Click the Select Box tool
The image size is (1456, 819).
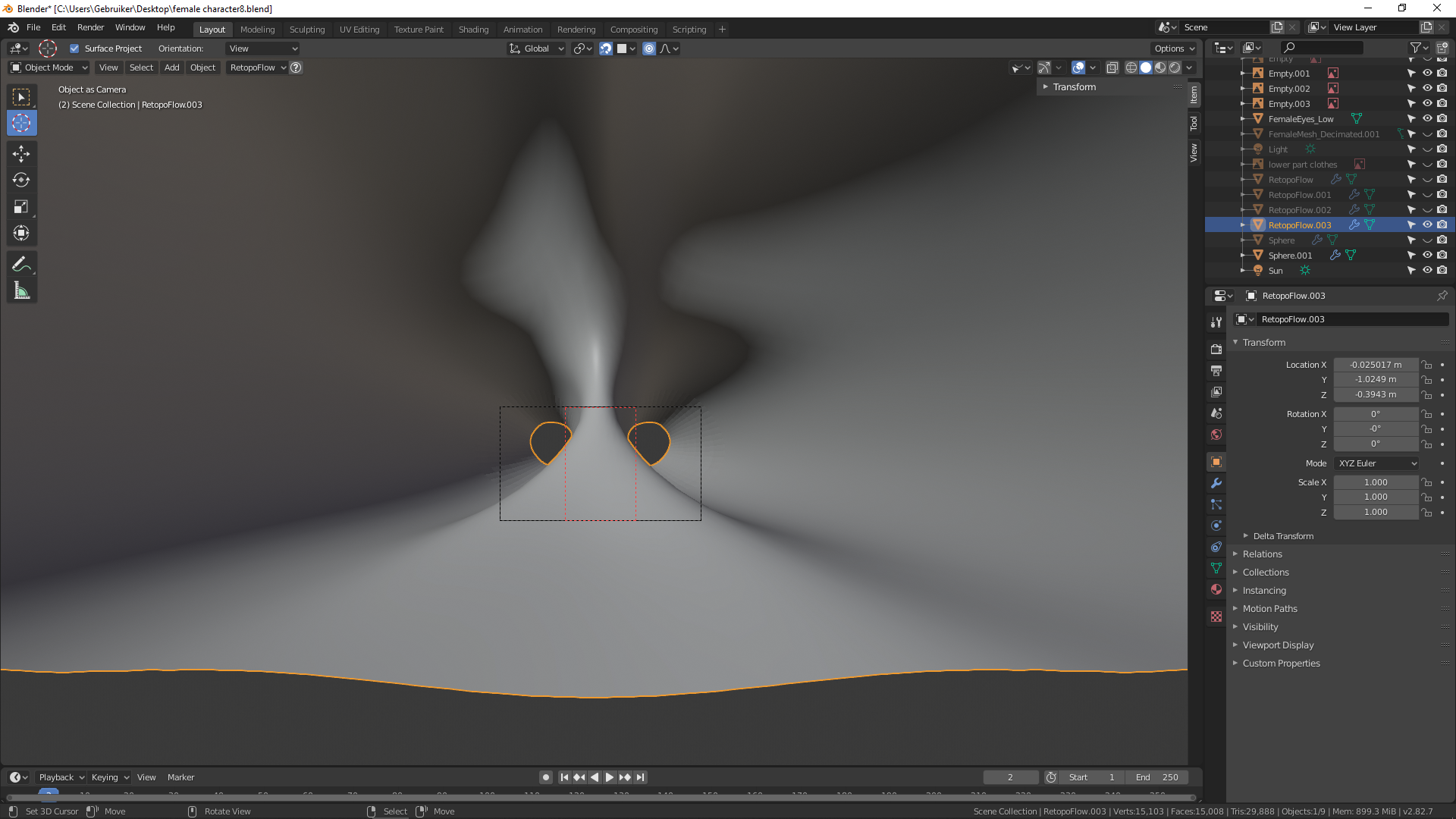[x=21, y=97]
